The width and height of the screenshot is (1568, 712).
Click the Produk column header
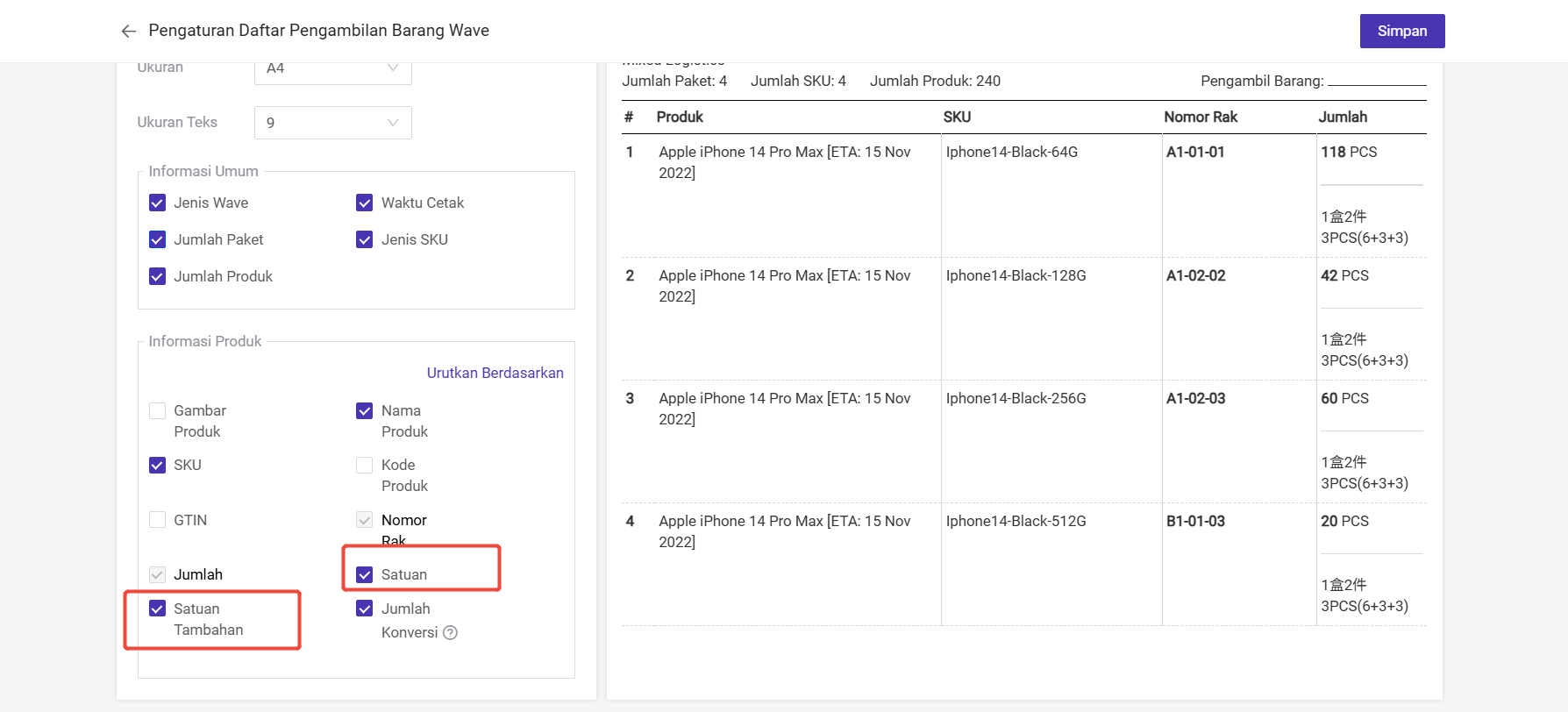[680, 117]
